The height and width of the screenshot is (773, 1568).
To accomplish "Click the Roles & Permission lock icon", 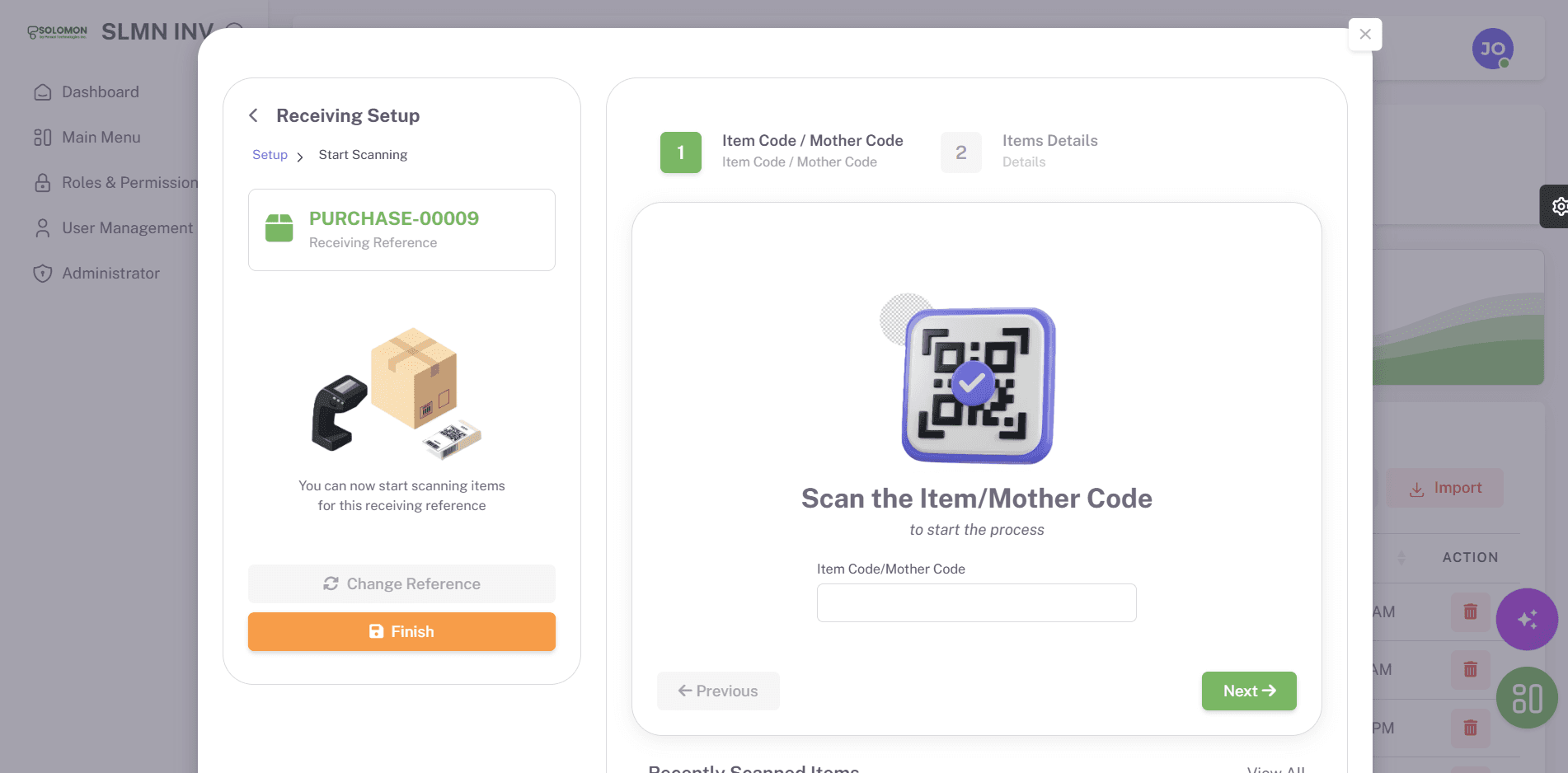I will coord(43,183).
